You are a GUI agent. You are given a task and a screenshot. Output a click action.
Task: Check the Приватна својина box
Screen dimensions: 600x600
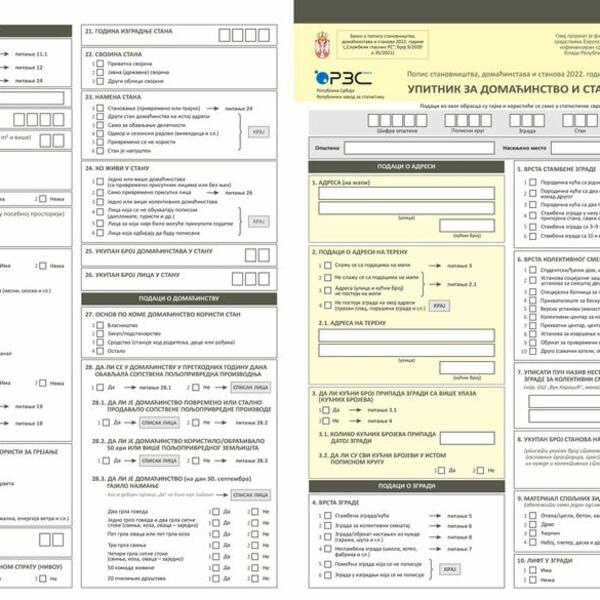click(x=99, y=63)
